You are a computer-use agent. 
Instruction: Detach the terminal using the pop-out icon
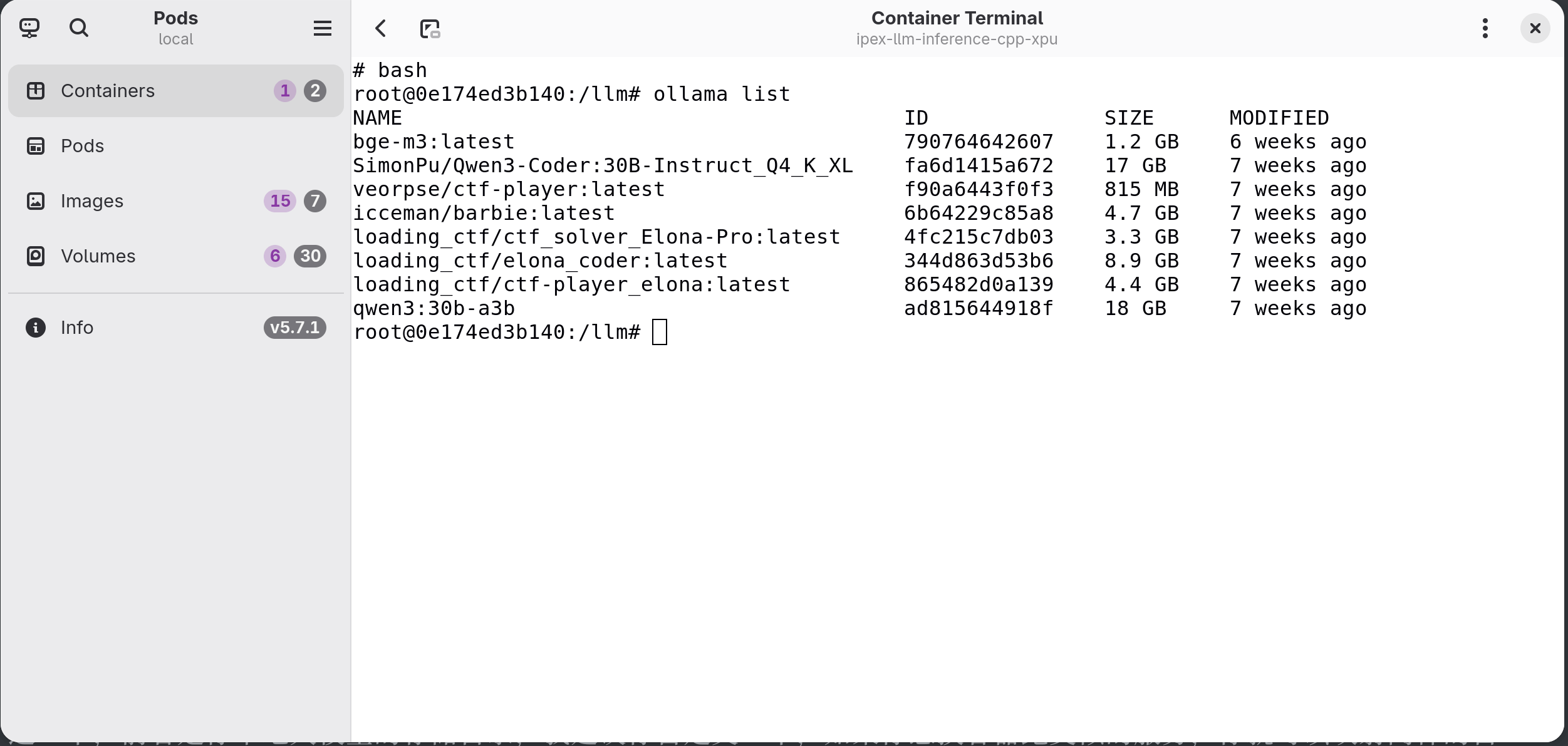click(x=430, y=28)
